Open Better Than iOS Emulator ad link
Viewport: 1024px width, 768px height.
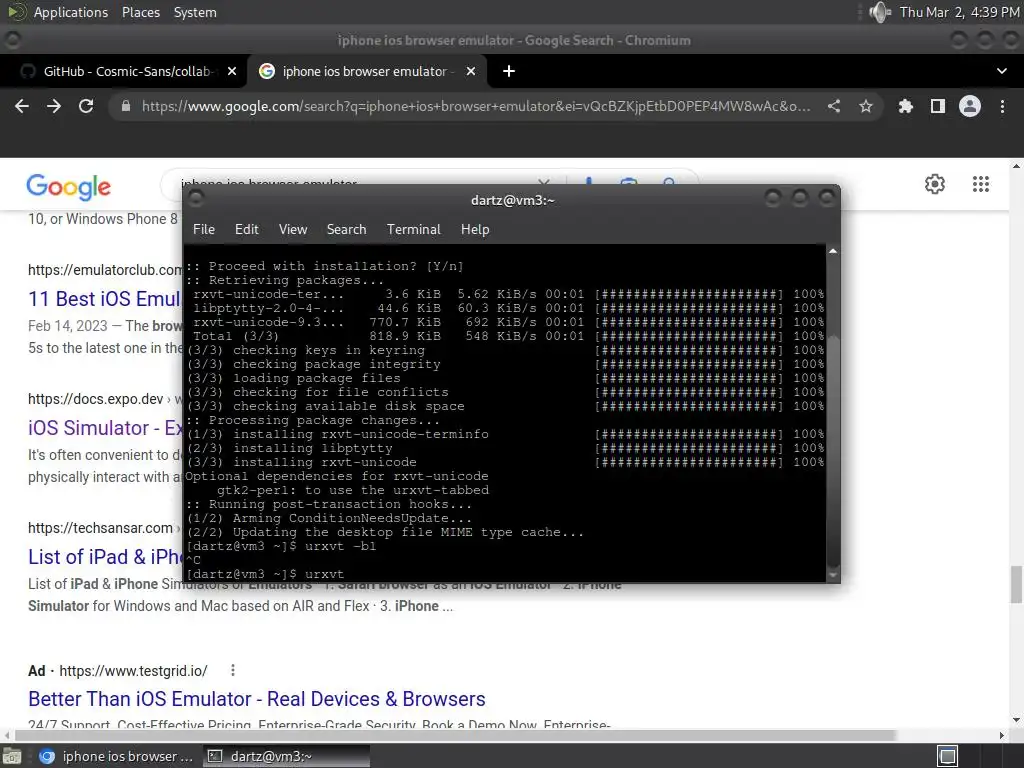(257, 699)
